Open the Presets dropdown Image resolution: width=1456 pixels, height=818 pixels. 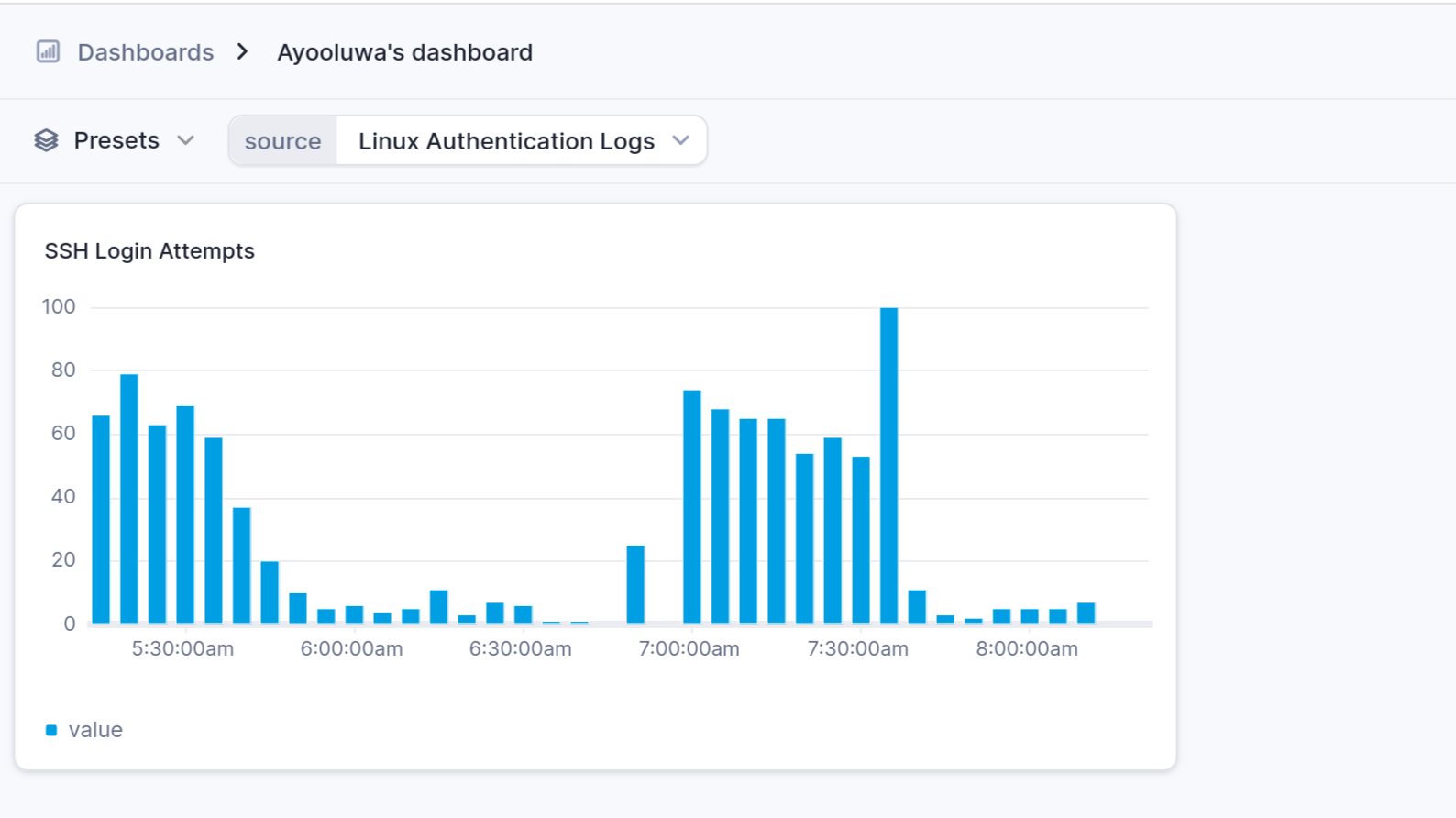pyautogui.click(x=116, y=140)
